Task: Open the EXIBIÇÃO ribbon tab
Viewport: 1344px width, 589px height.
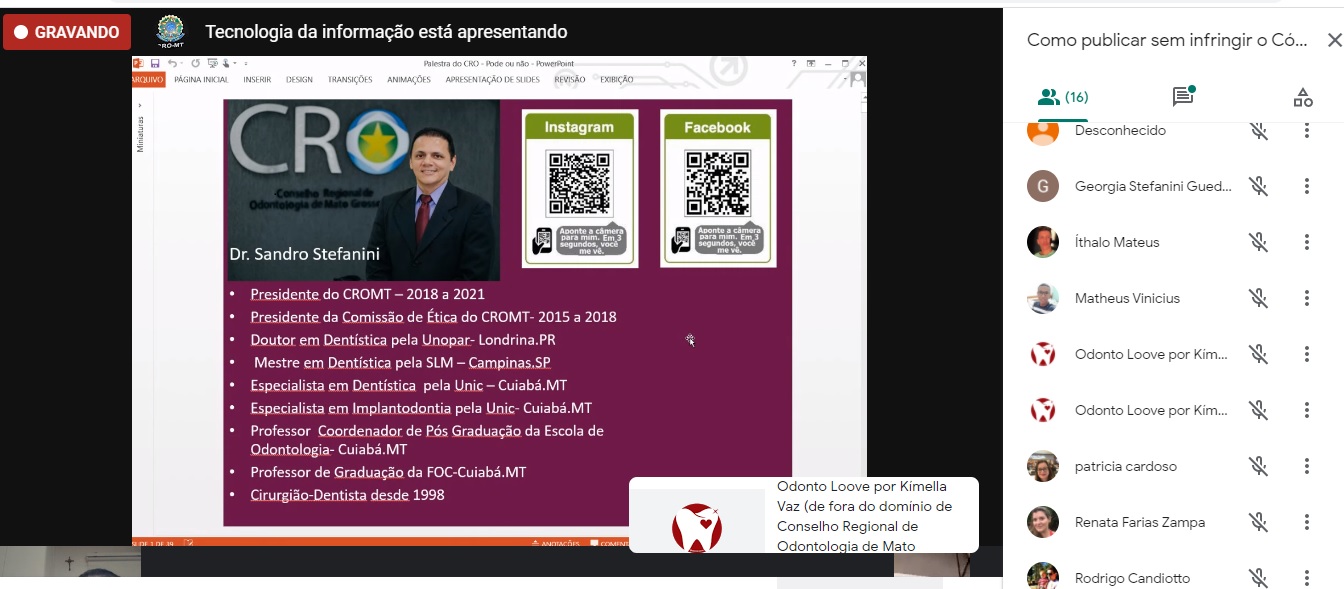Action: [617, 80]
